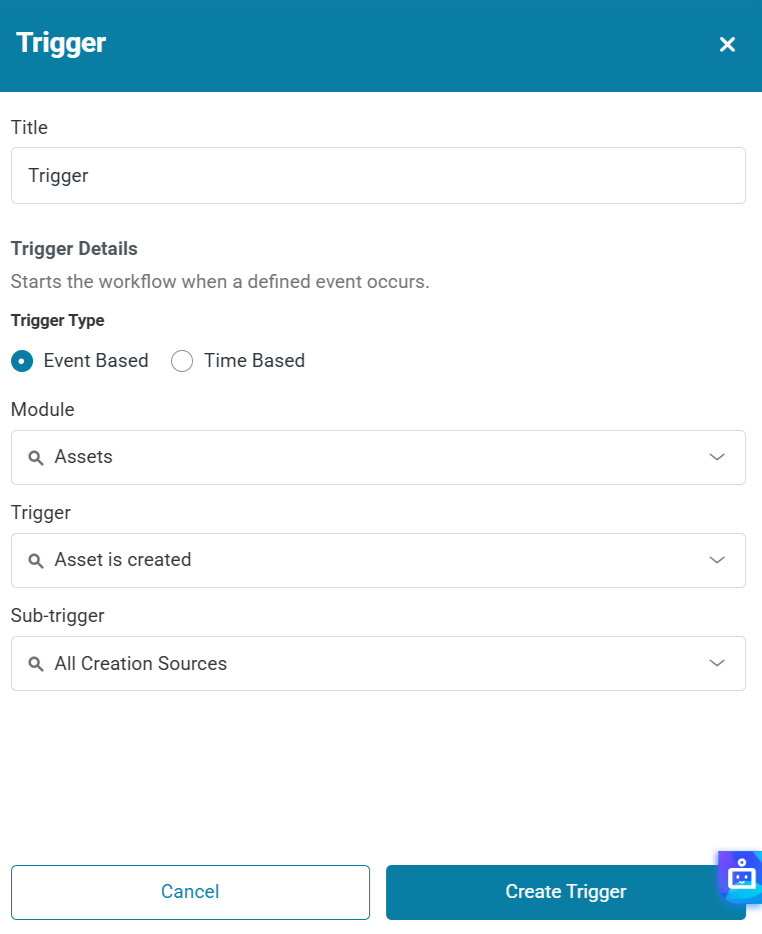The image size is (762, 934).
Task: Close the Trigger dialog with X icon
Action: 727,44
